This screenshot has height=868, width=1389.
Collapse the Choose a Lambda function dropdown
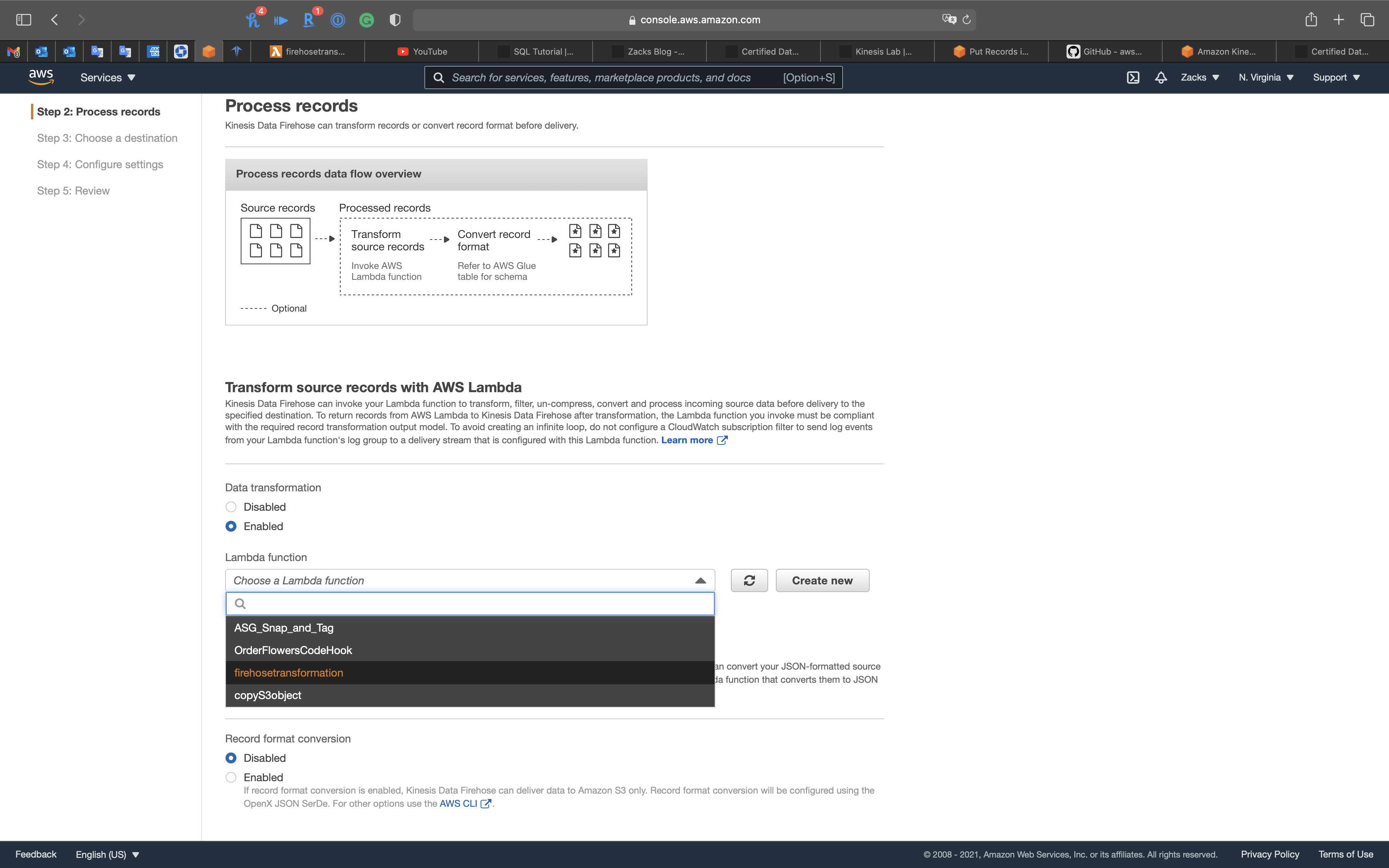click(700, 580)
